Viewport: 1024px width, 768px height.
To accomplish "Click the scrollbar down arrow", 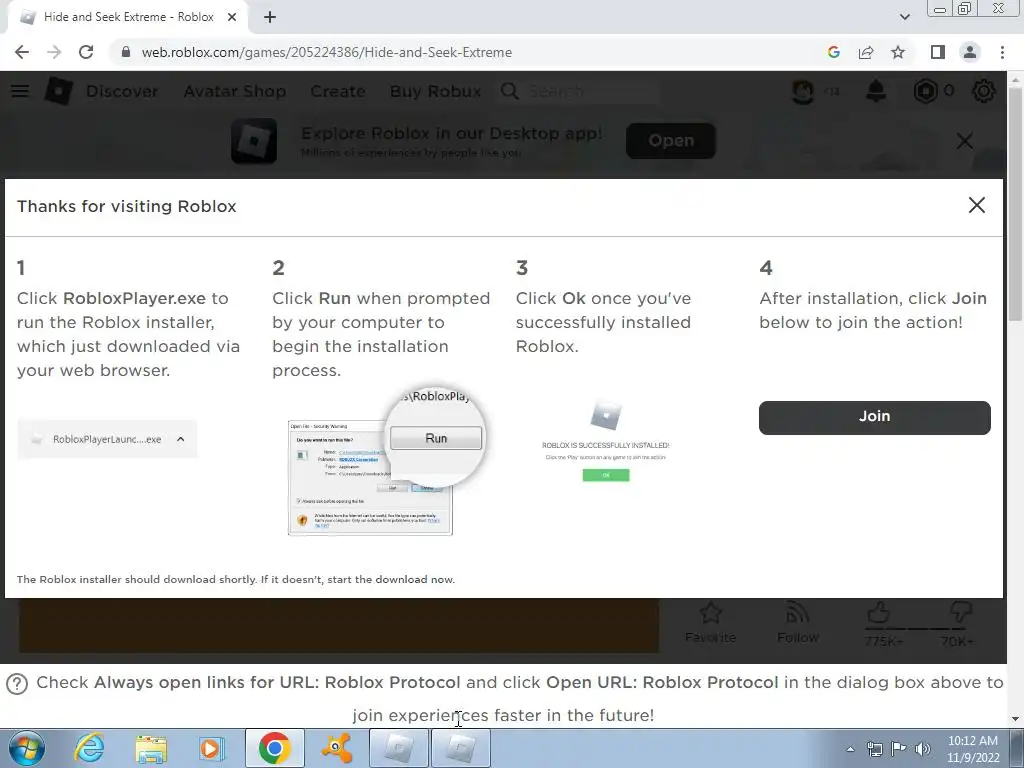I will [1016, 719].
